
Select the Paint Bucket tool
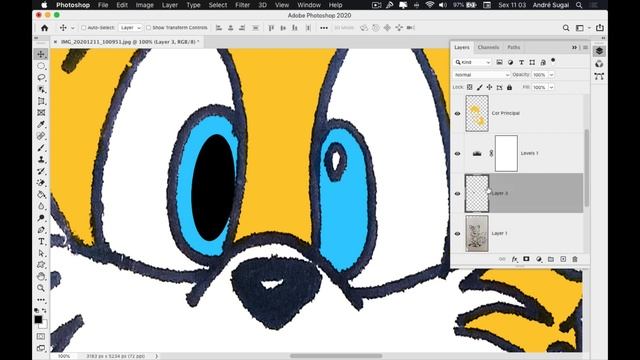(x=41, y=195)
